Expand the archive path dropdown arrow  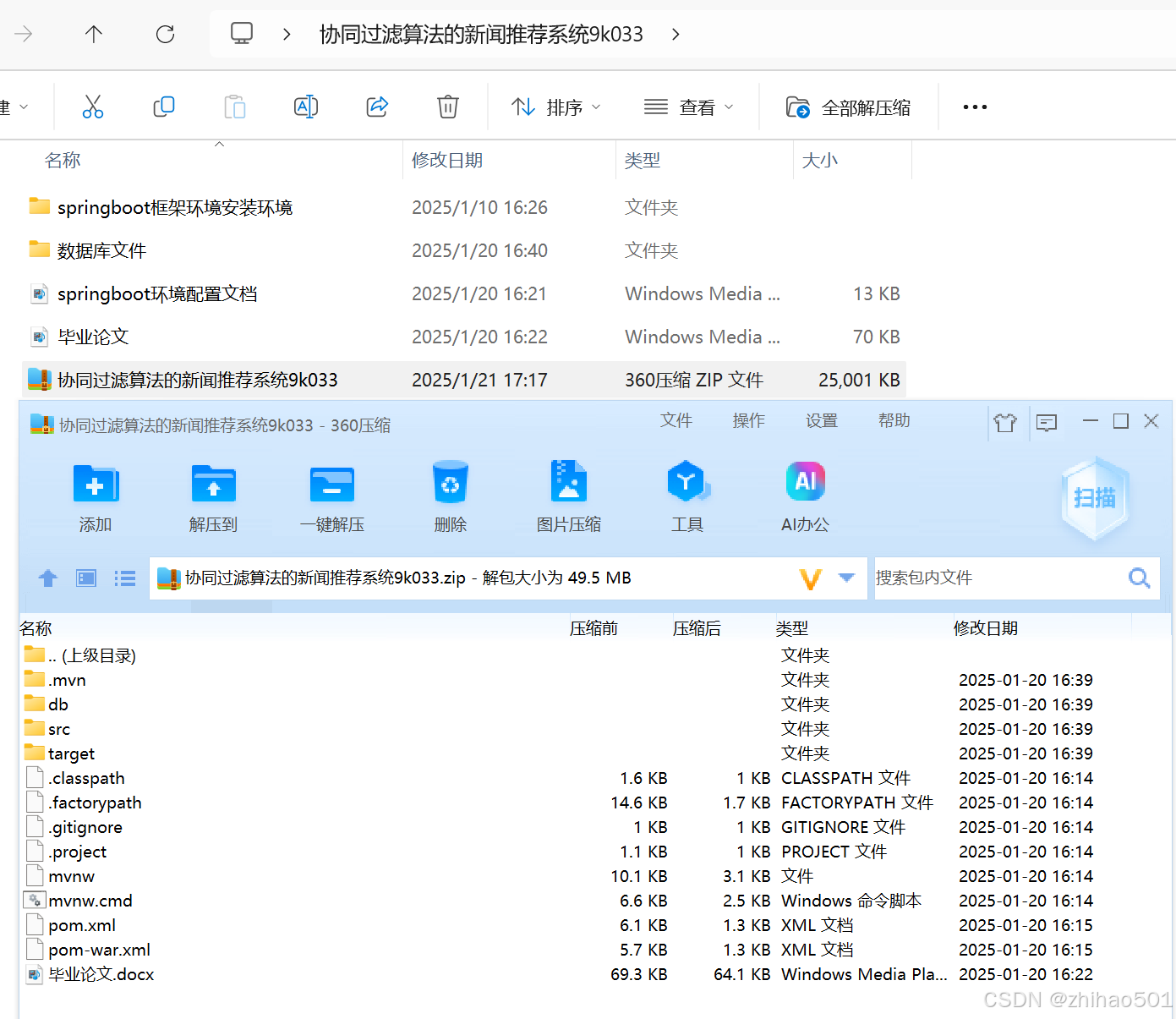coord(846,578)
